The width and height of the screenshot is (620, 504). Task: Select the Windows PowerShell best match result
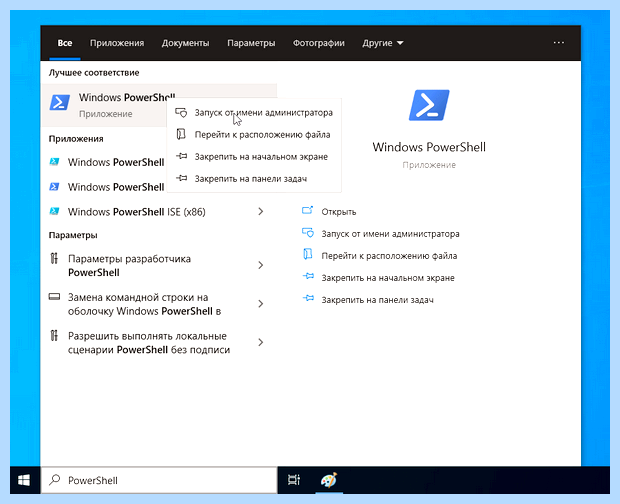pos(159,105)
